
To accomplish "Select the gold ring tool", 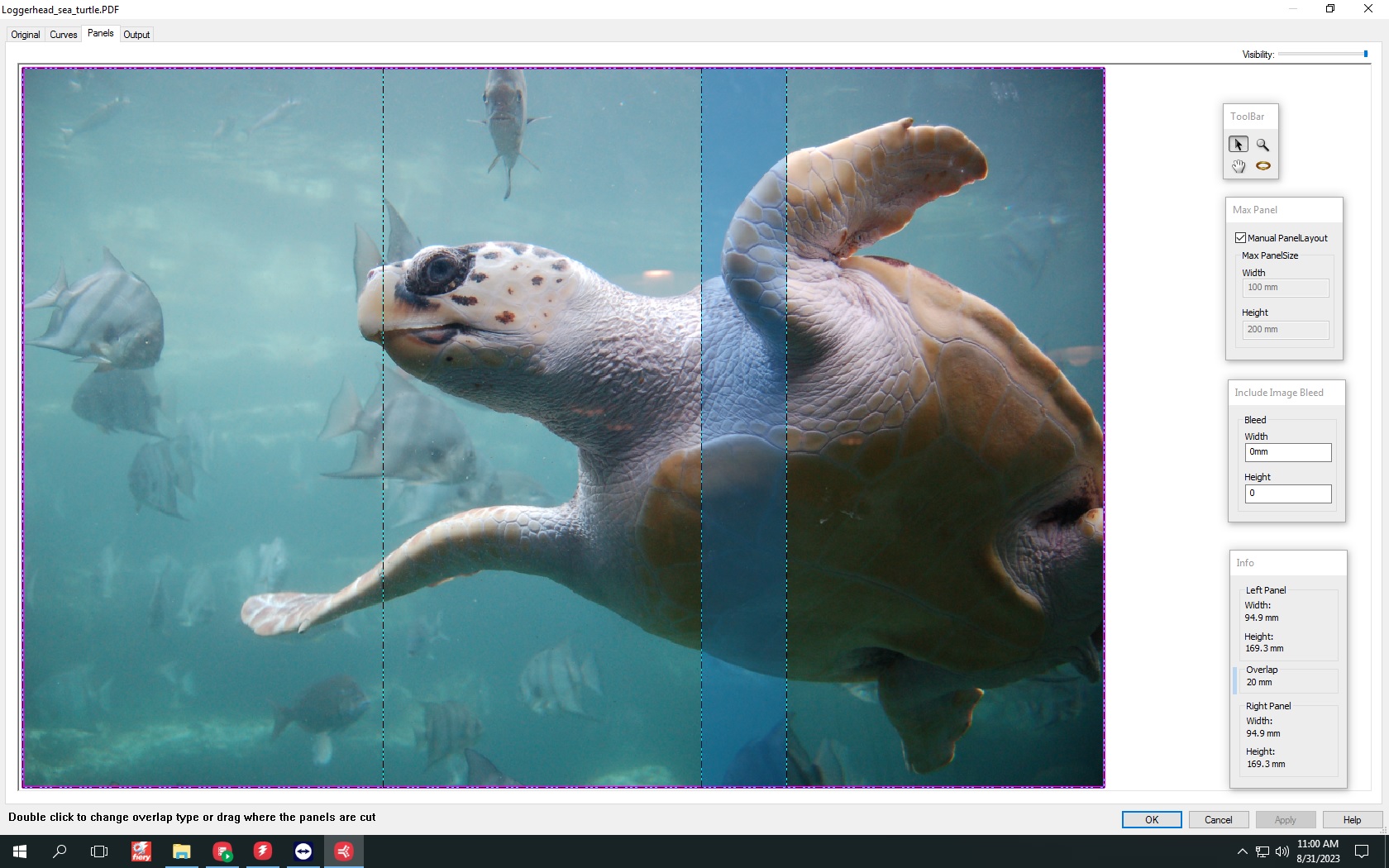I will 1263,166.
